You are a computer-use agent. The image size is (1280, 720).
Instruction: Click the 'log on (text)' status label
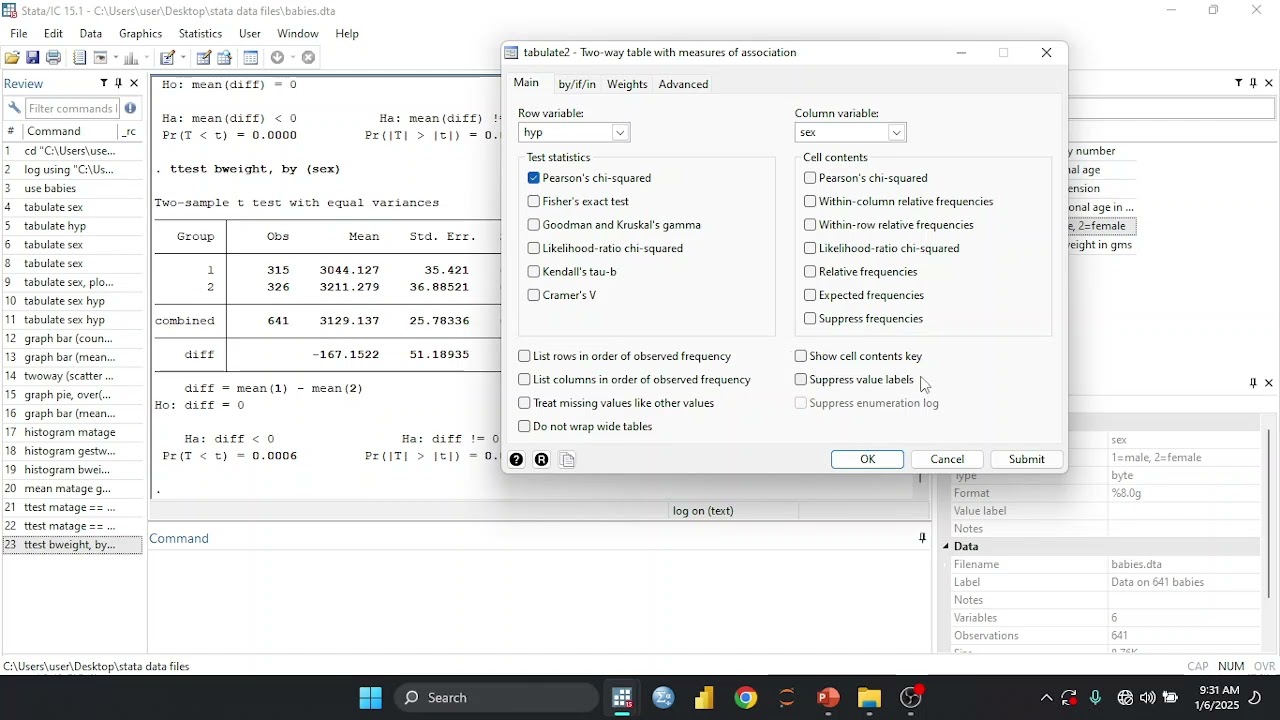pos(704,512)
